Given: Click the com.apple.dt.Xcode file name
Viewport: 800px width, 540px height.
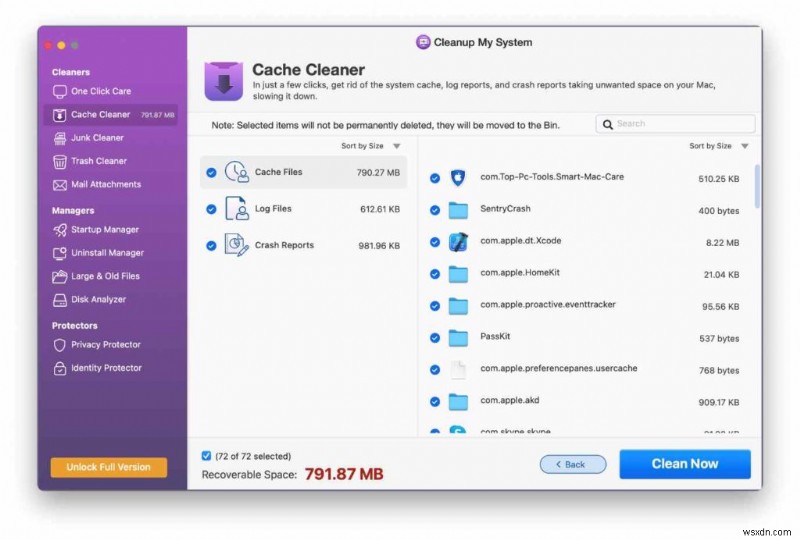Looking at the screenshot, I should [x=520, y=240].
